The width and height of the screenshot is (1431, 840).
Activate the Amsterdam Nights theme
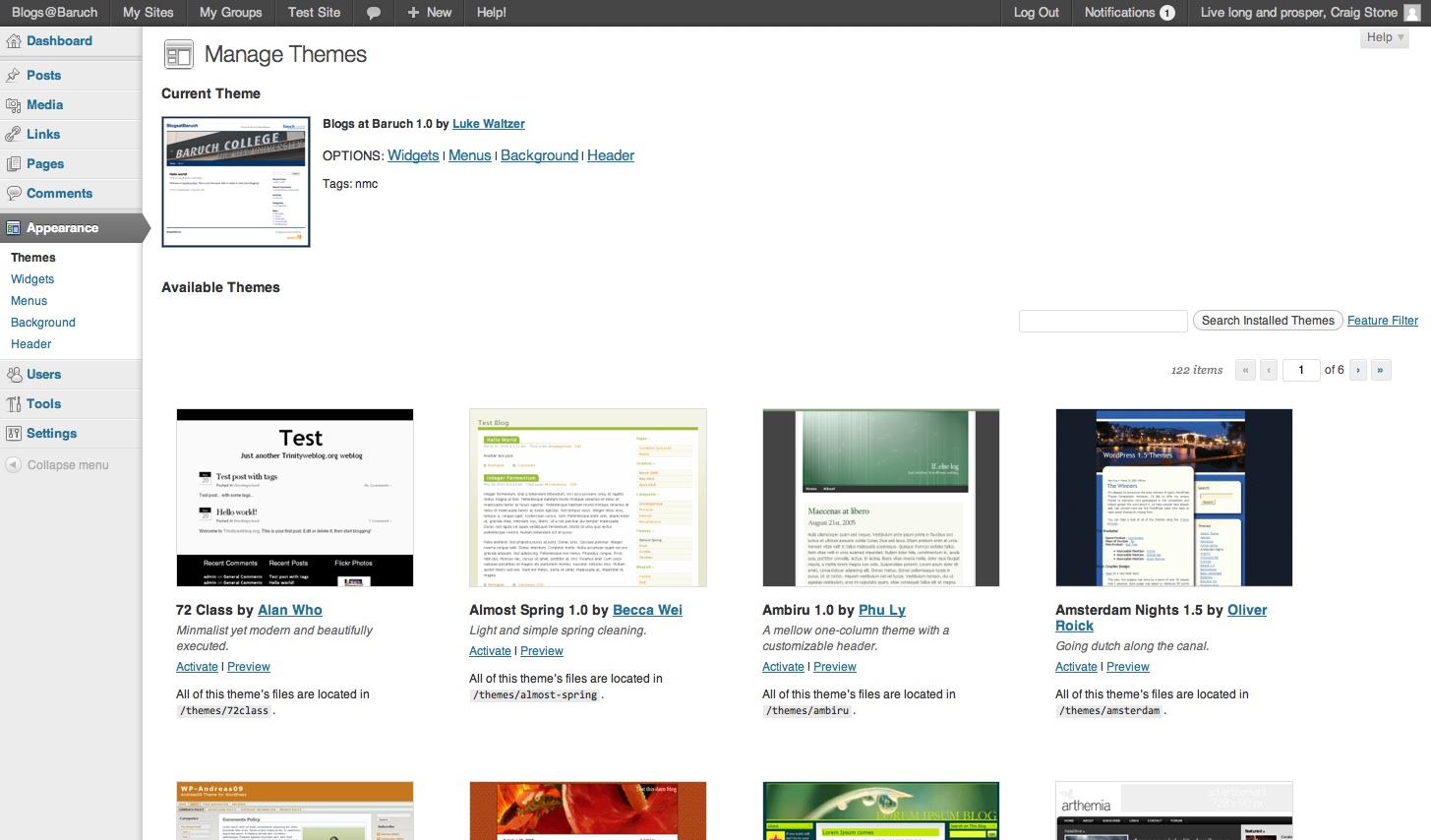click(x=1076, y=667)
